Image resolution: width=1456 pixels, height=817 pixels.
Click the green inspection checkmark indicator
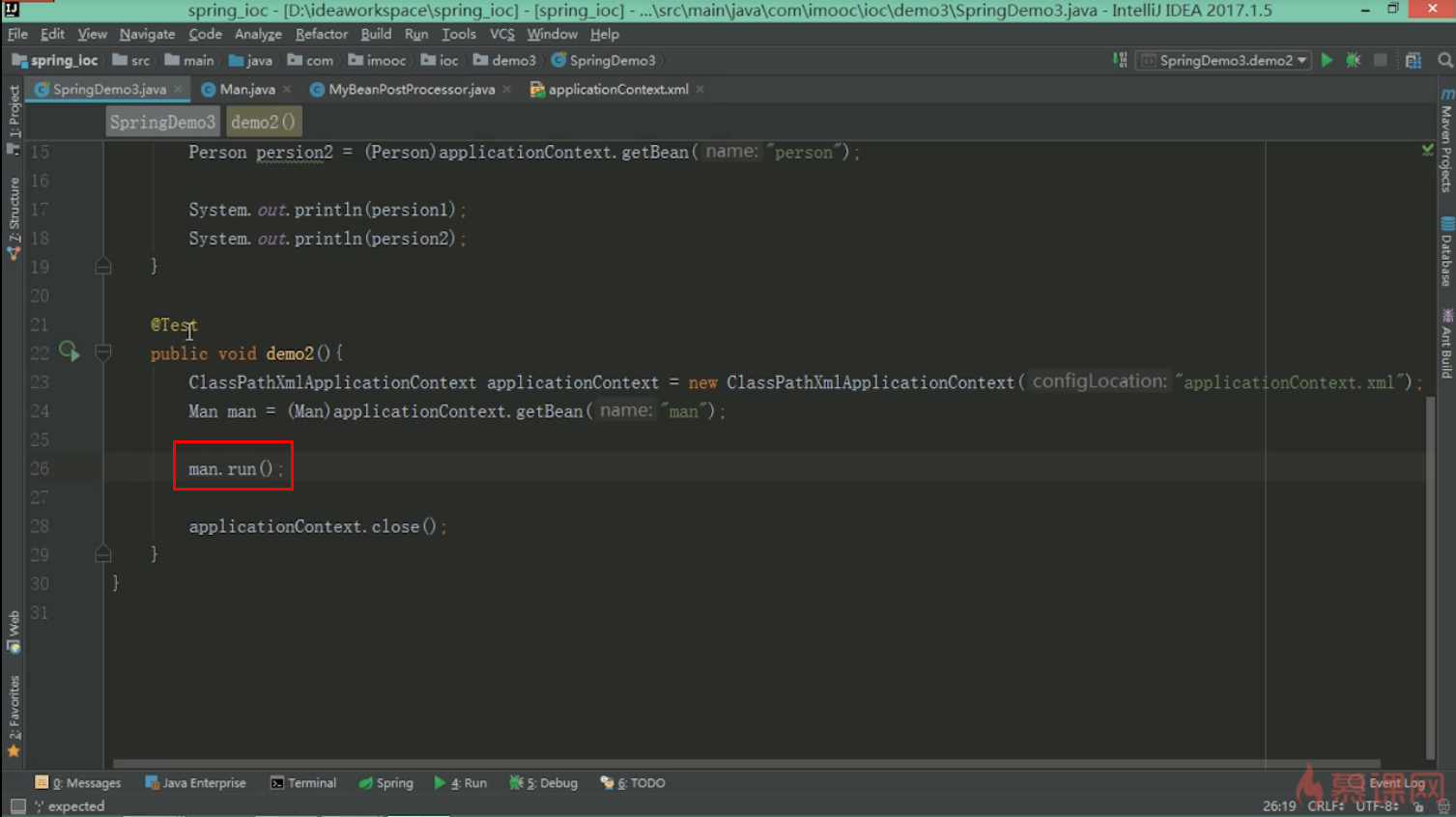1427,150
